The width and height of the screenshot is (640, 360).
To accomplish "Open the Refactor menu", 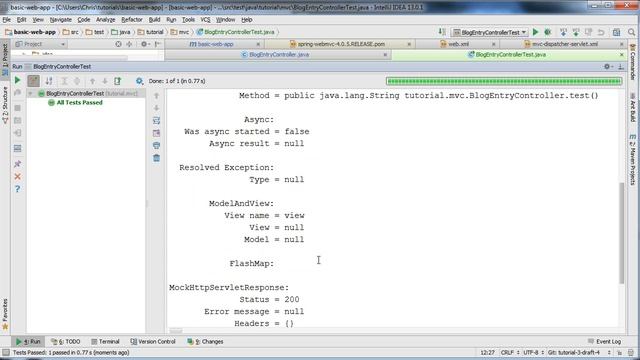I will click(x=132, y=20).
